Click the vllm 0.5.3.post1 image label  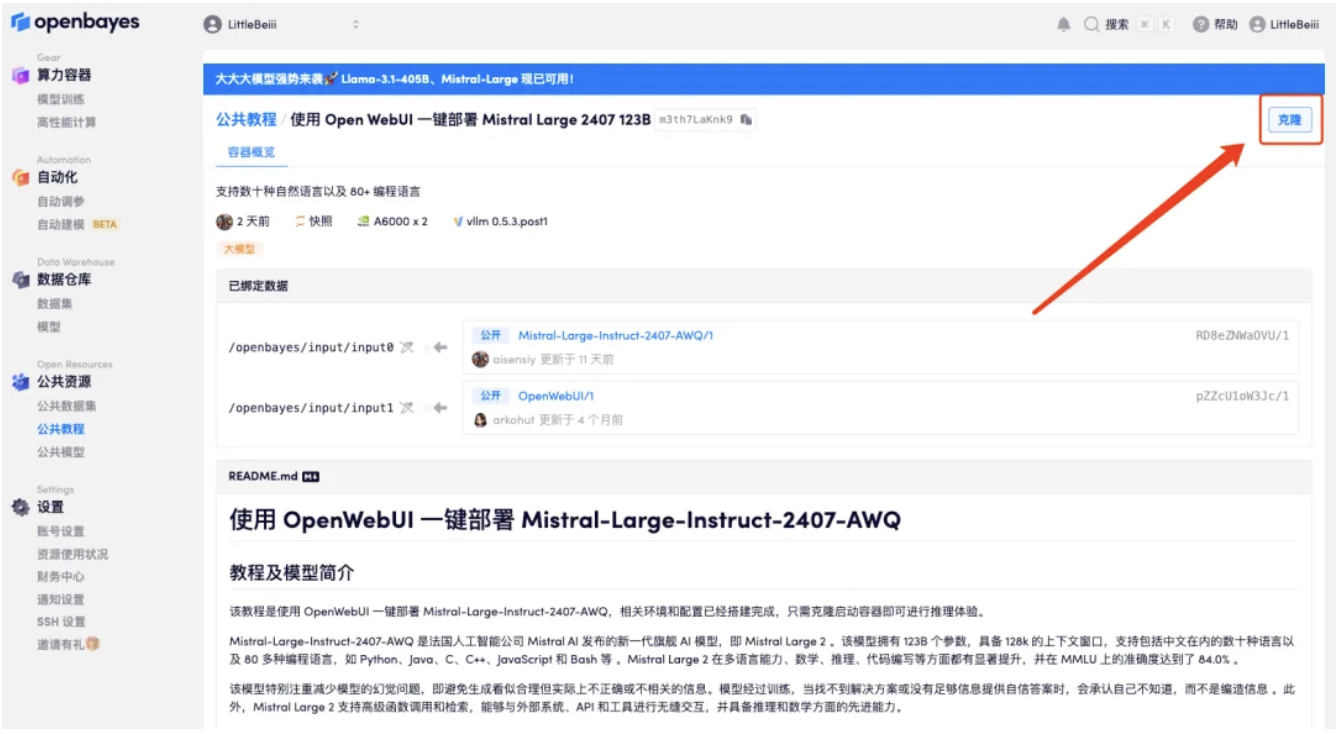507,222
